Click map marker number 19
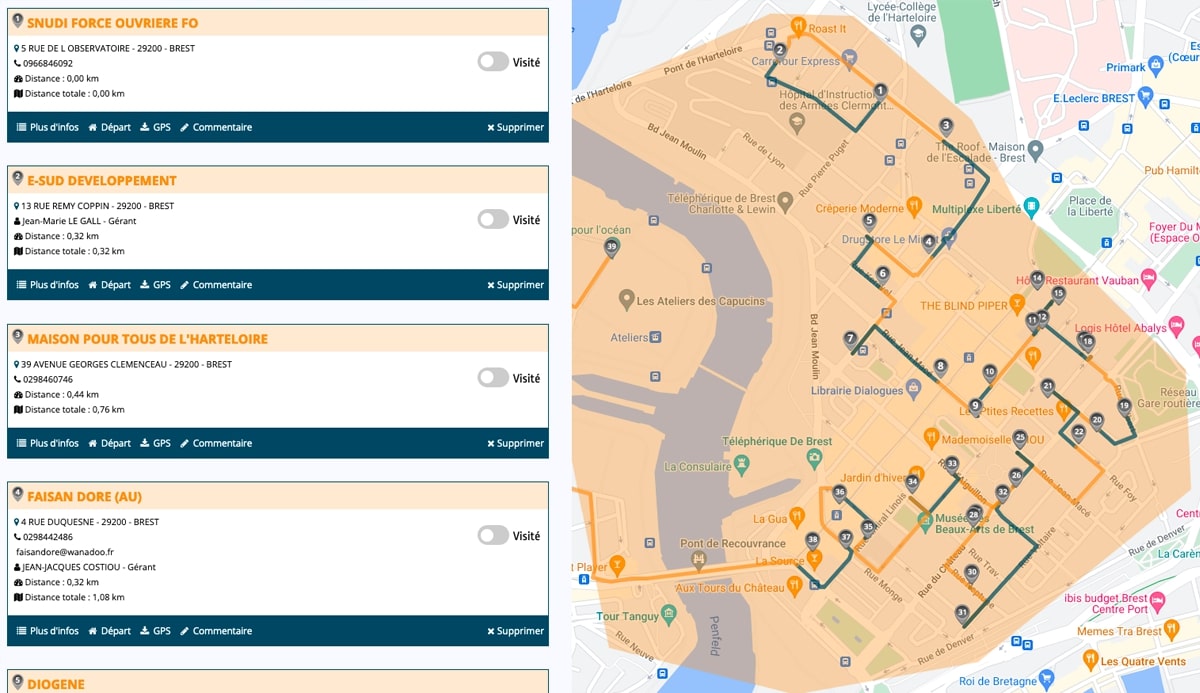This screenshot has height=693, width=1200. click(x=1124, y=408)
